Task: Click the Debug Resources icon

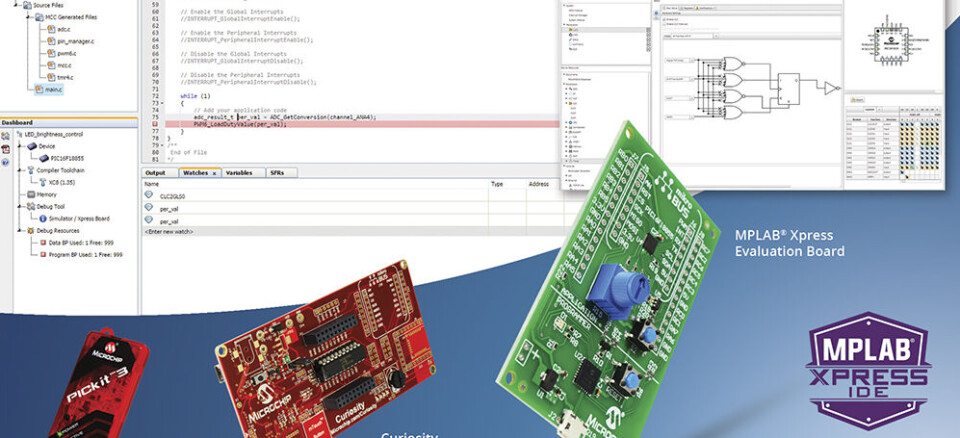Action: (31, 230)
